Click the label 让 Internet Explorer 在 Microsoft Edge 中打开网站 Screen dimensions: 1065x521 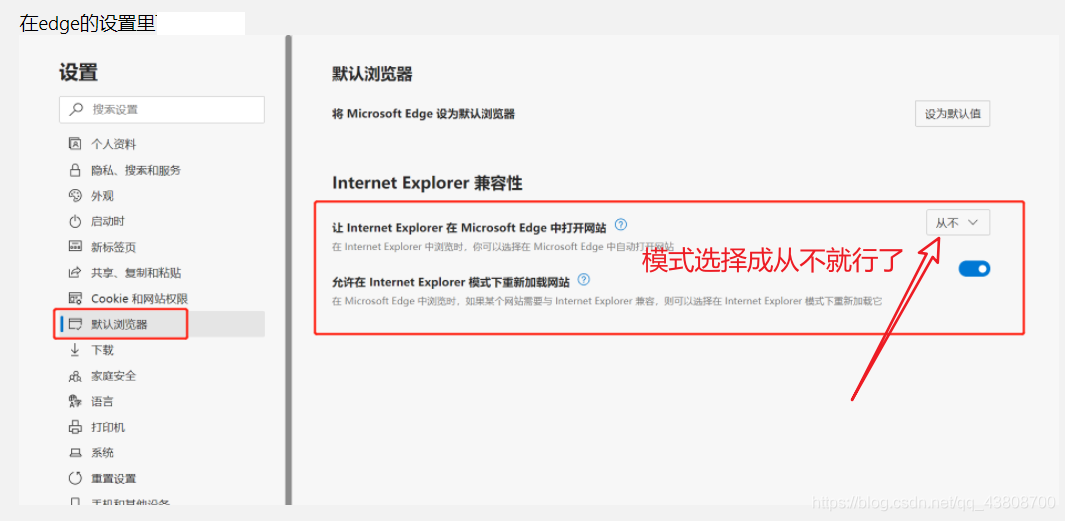[469, 226]
